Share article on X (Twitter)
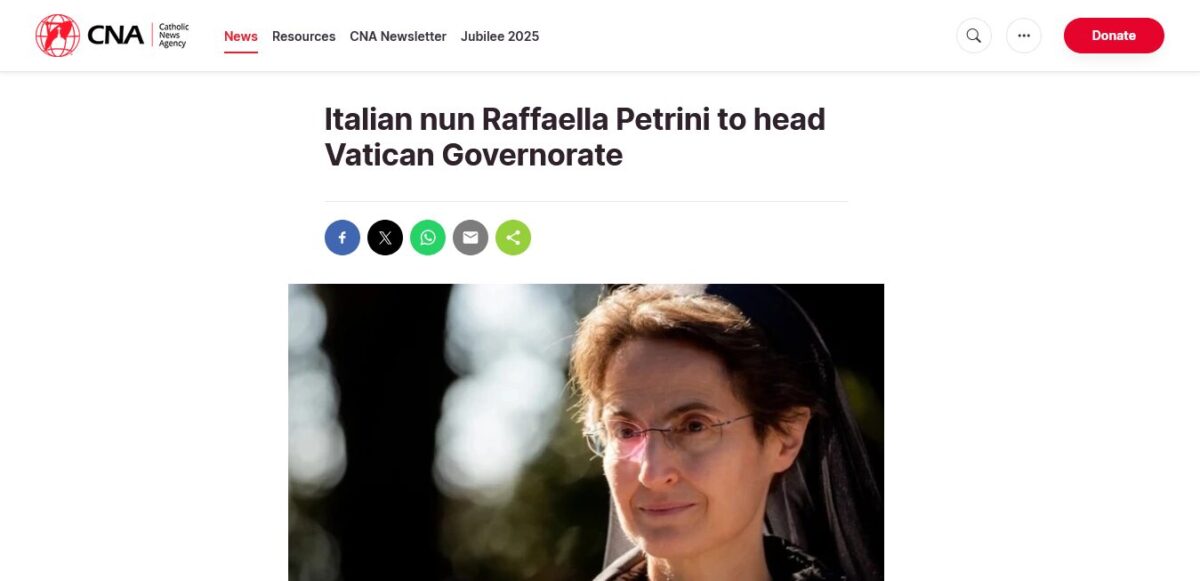 click(385, 238)
